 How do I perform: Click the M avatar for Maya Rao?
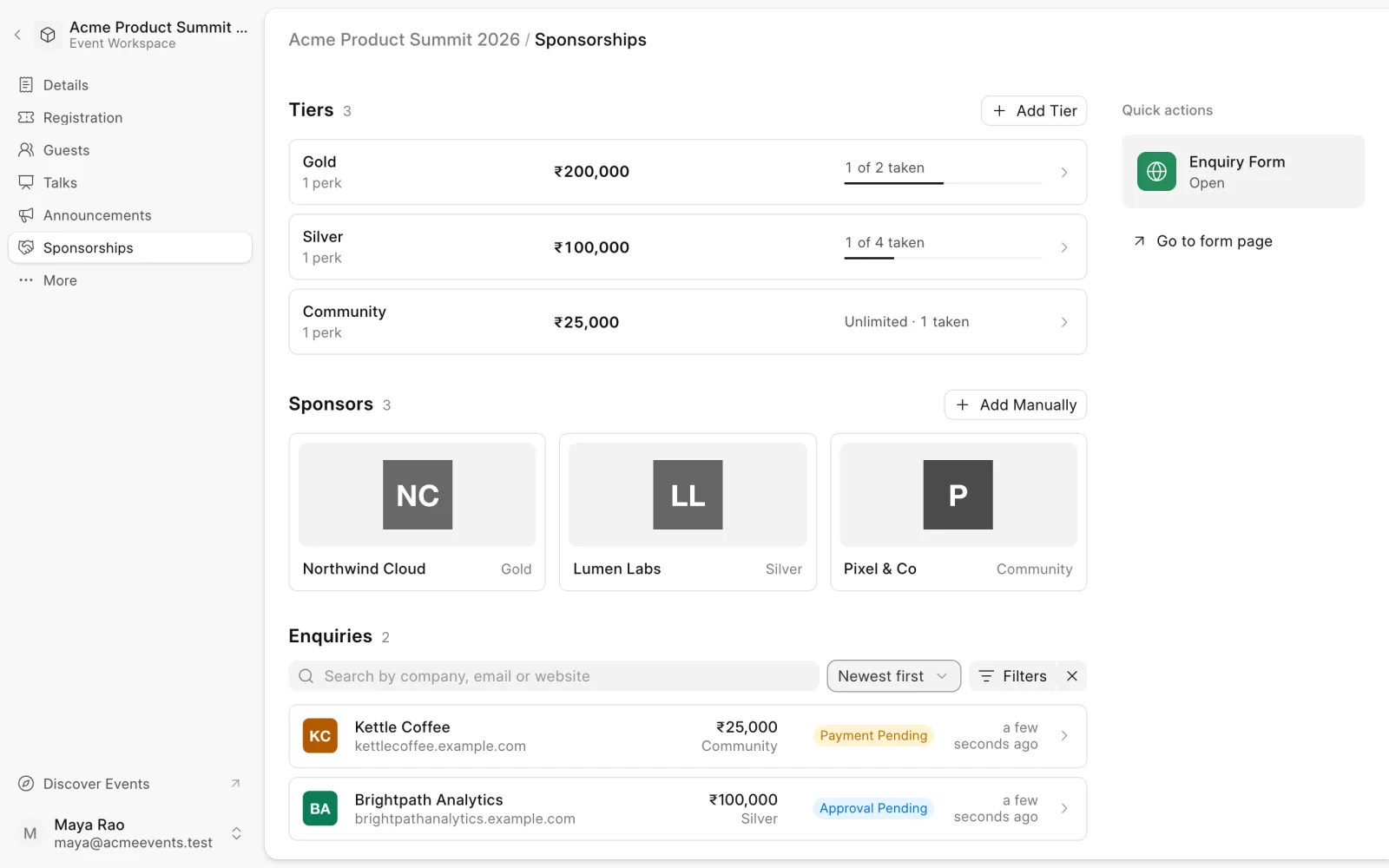[x=30, y=833]
